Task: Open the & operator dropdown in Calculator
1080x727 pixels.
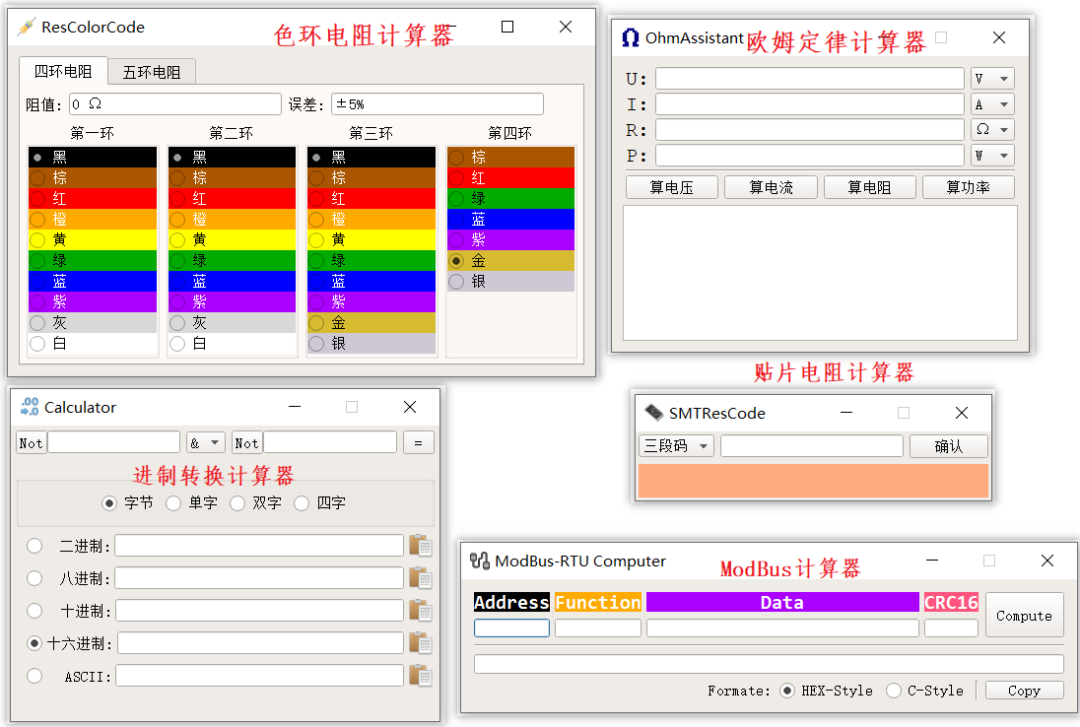Action: (205, 442)
